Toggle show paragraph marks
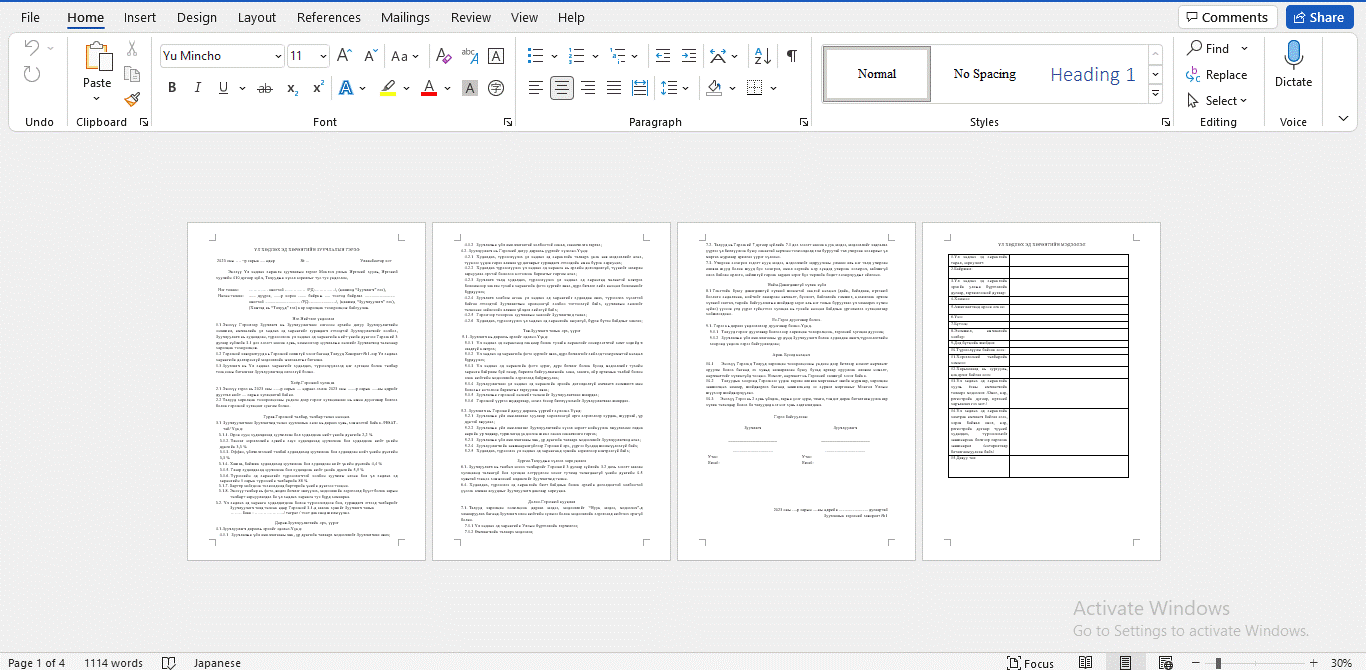This screenshot has height=670, width=1366. (792, 56)
